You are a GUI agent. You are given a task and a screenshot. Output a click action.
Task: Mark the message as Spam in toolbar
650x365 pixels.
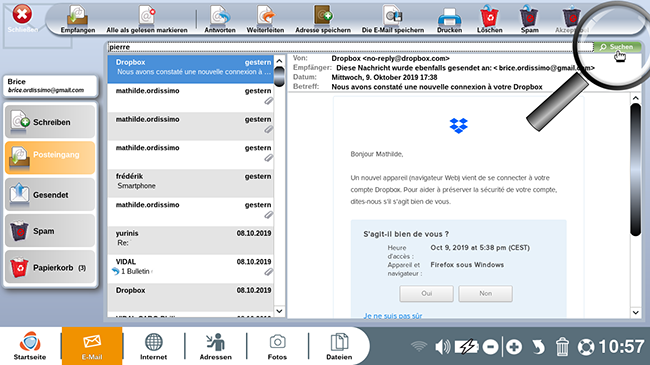pos(529,19)
